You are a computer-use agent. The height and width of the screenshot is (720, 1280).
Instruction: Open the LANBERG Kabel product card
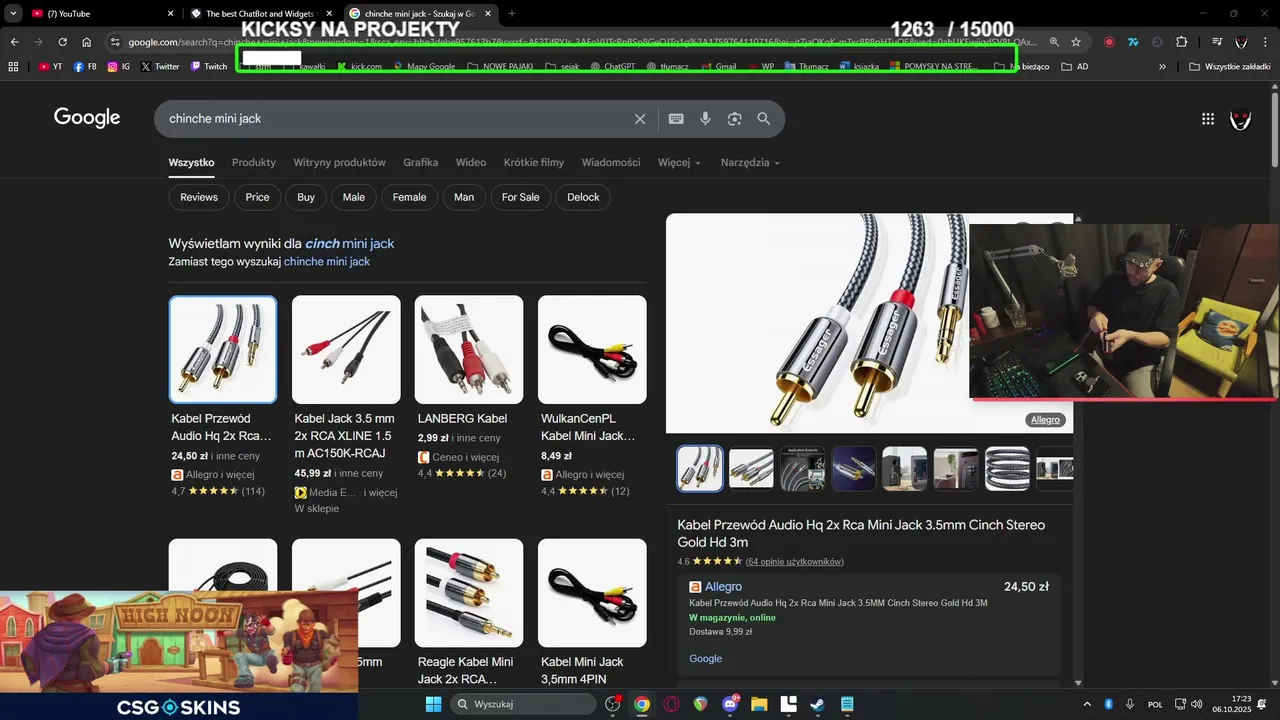[x=469, y=387]
